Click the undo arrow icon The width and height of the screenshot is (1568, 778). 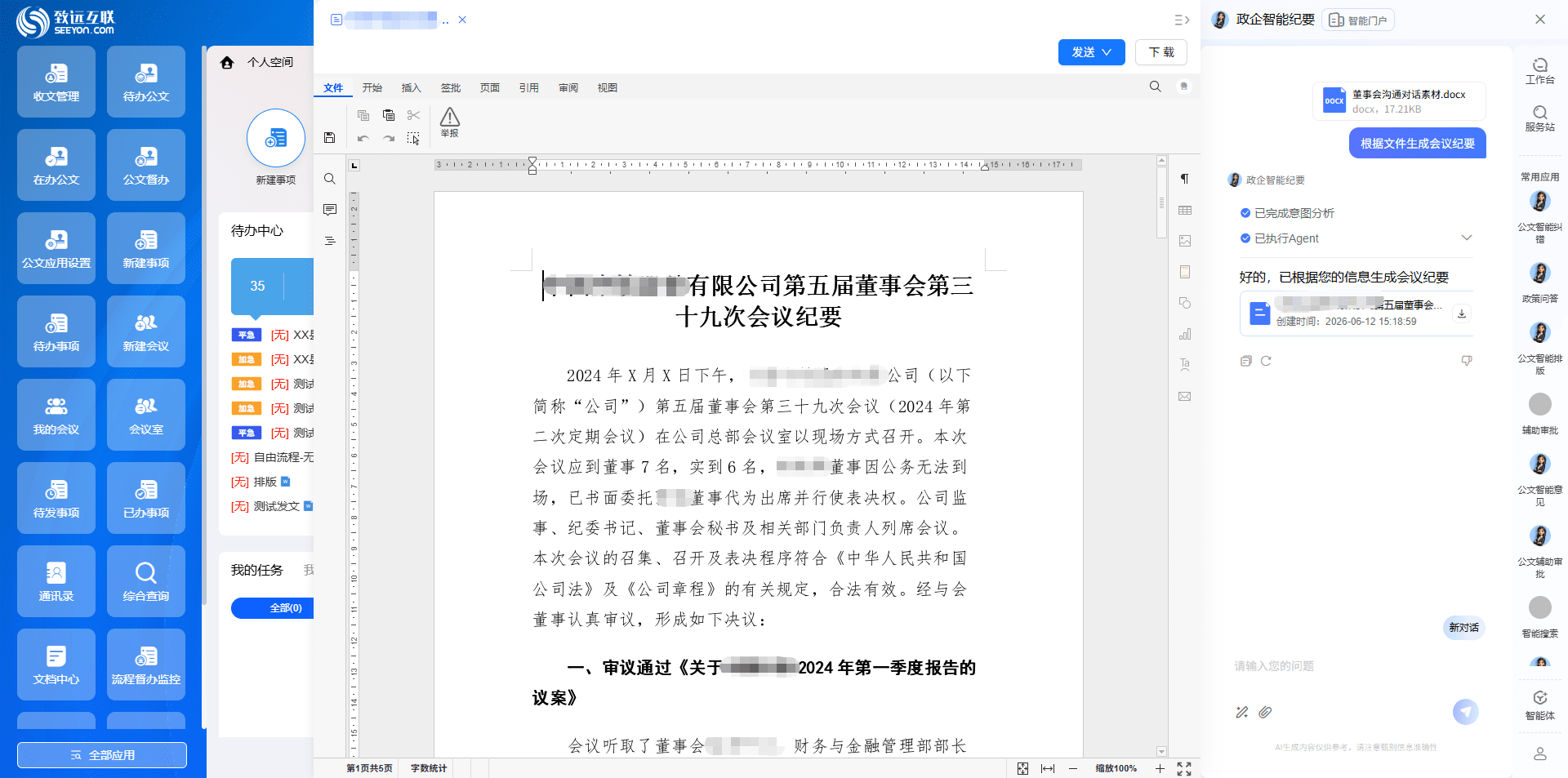(363, 138)
